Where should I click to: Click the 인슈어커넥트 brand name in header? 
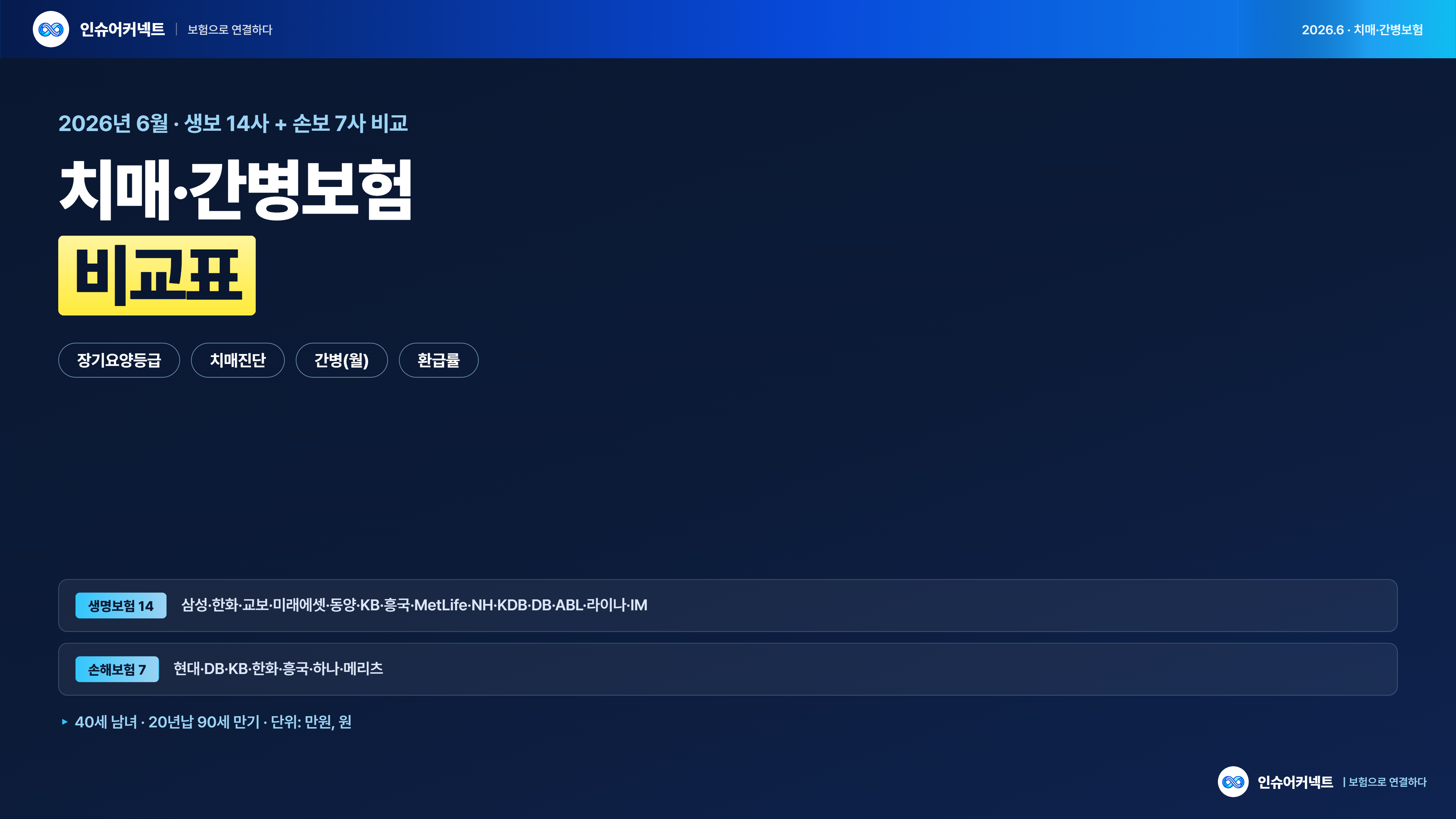122,29
